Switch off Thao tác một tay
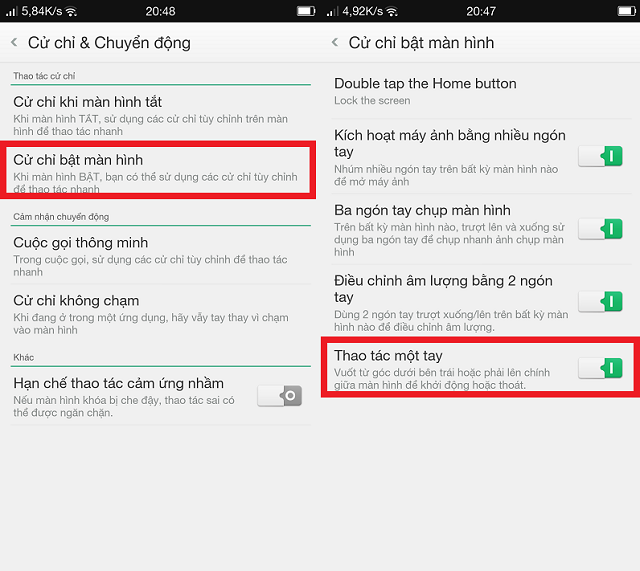 600,369
